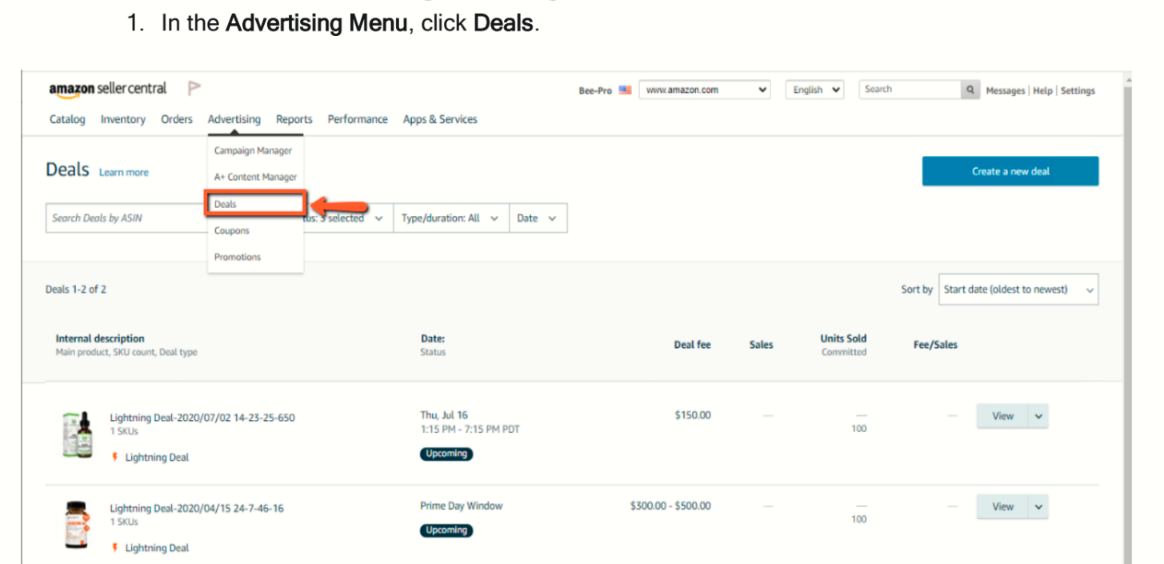Click the flag icon beside the logo
Image resolution: width=1164 pixels, height=564 pixels.
tap(194, 88)
